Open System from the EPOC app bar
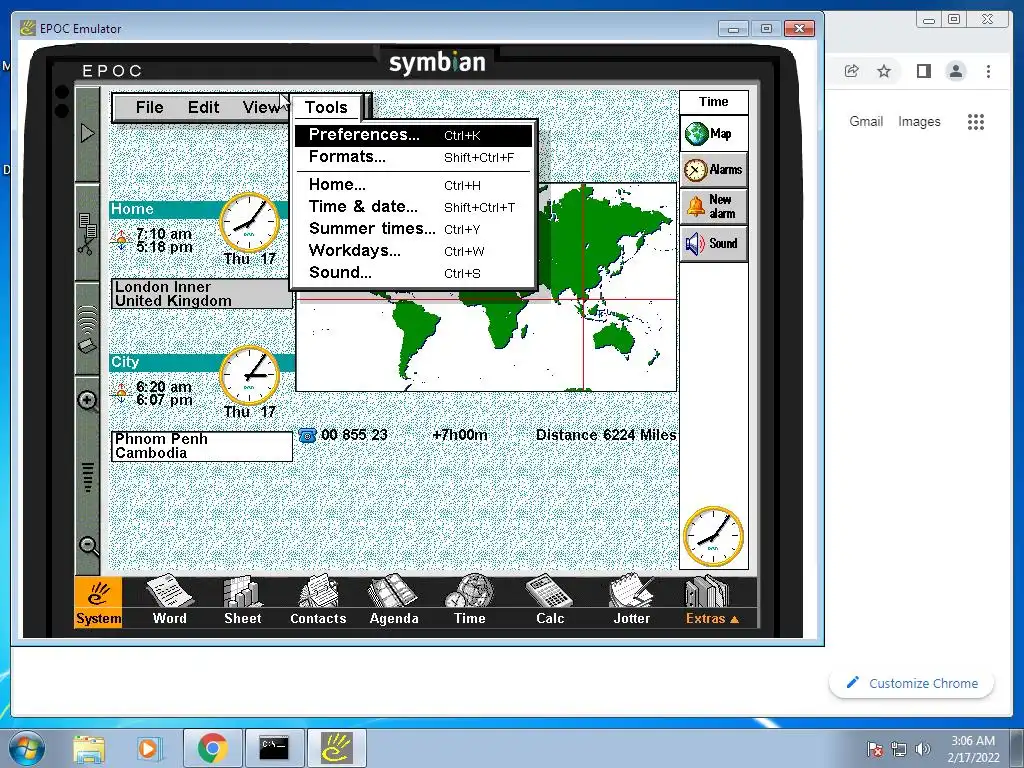Viewport: 1024px width, 768px height. pos(98,602)
